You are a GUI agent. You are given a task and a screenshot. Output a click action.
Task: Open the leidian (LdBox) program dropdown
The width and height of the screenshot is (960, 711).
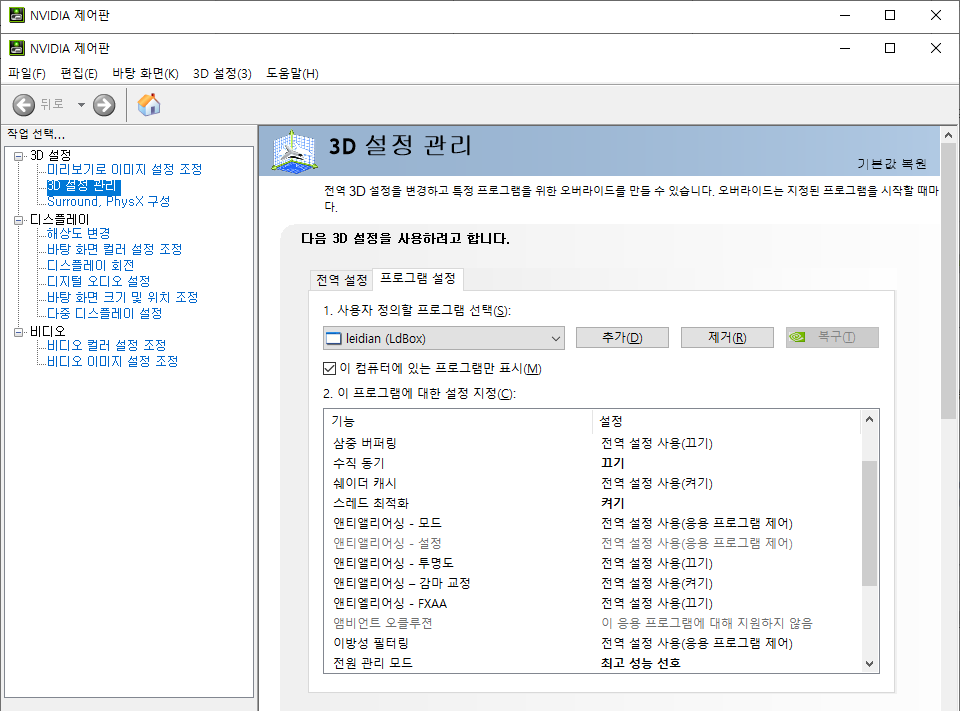coord(443,338)
